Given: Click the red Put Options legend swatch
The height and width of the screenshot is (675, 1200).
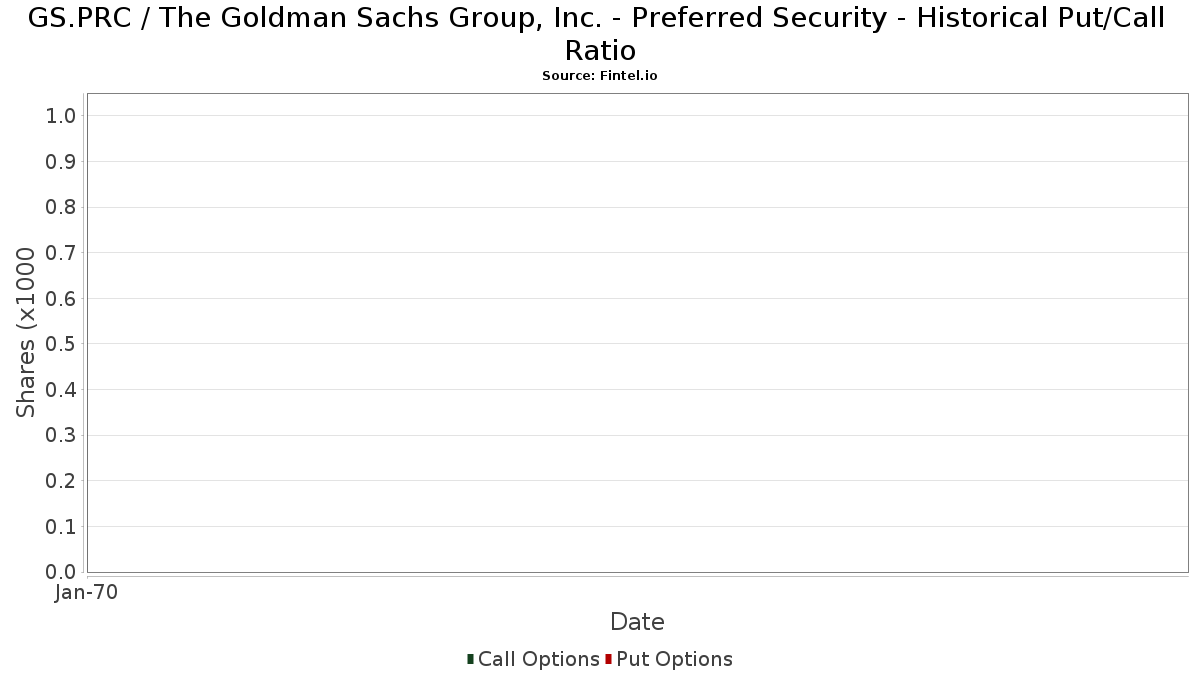Looking at the screenshot, I should 608,659.
